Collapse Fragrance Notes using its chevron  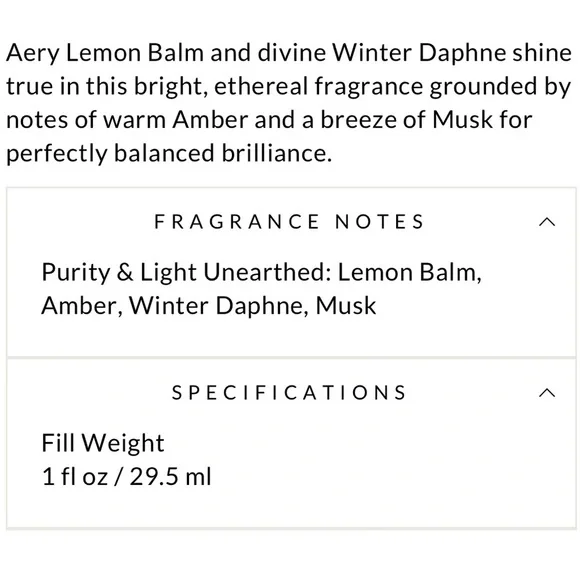[547, 222]
